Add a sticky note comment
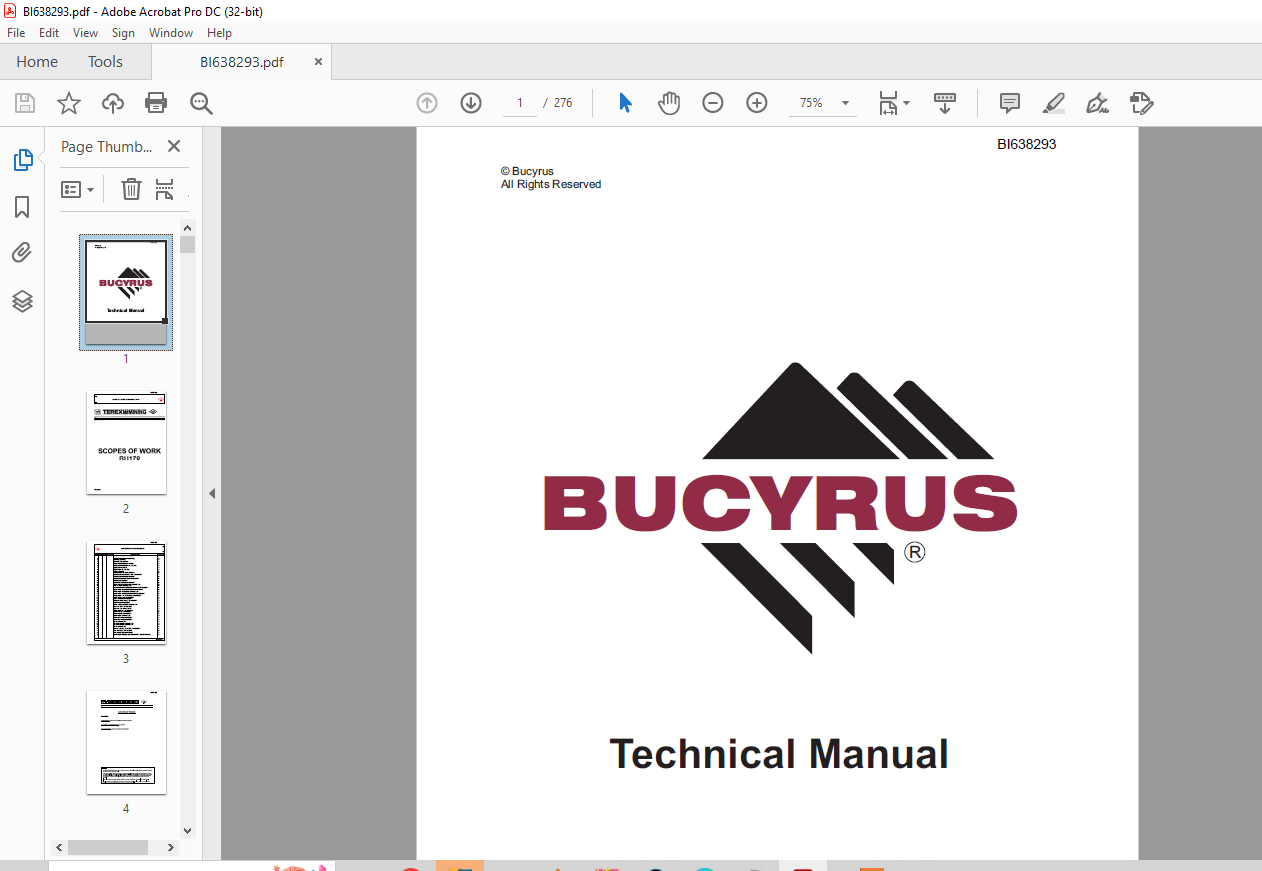The width and height of the screenshot is (1262, 871). (1010, 103)
